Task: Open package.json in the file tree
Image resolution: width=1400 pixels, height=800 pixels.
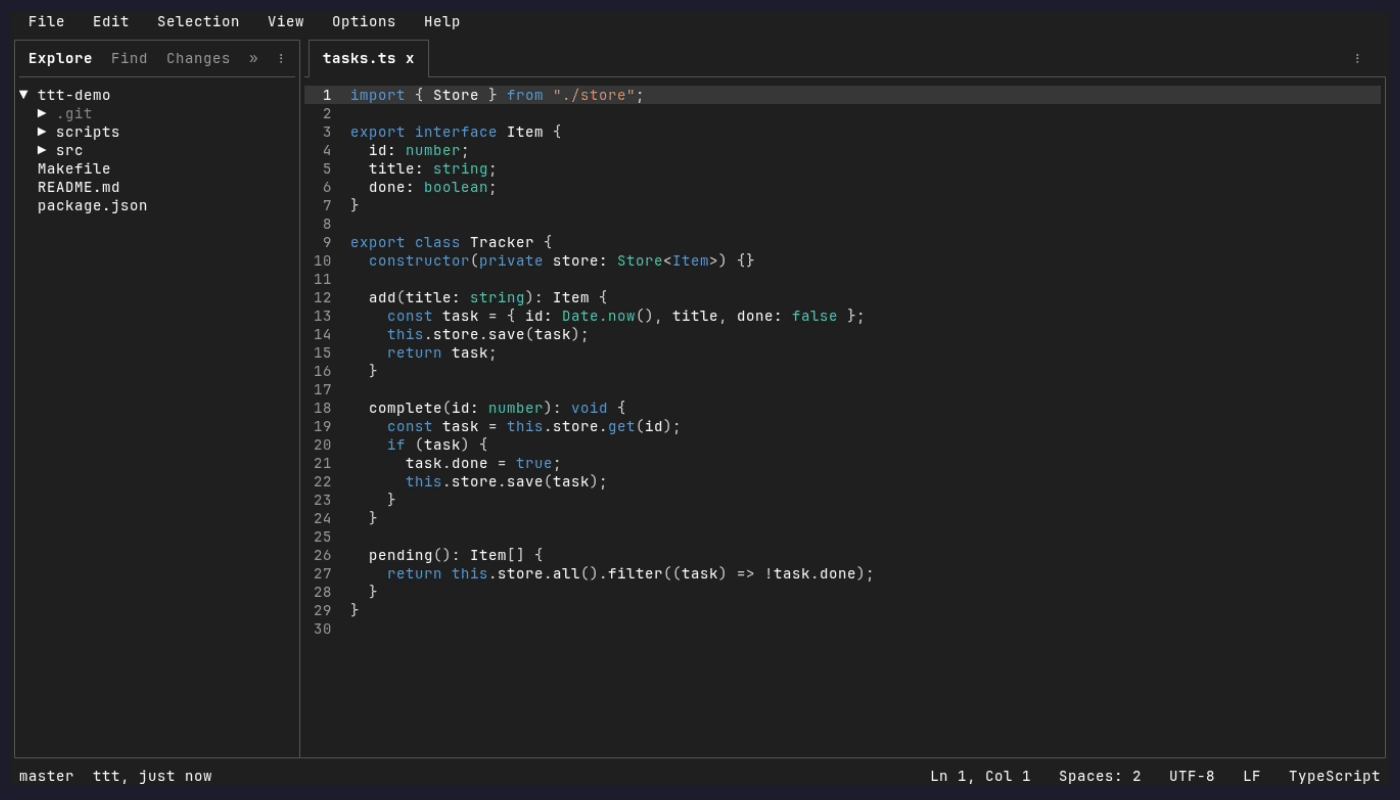Action: tap(92, 206)
